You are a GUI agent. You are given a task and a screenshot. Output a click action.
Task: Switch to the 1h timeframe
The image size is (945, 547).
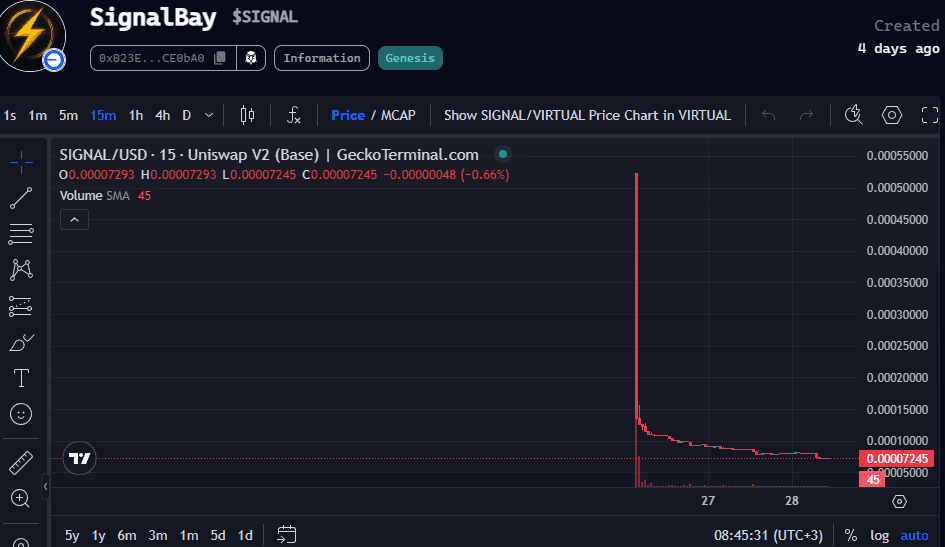click(136, 115)
